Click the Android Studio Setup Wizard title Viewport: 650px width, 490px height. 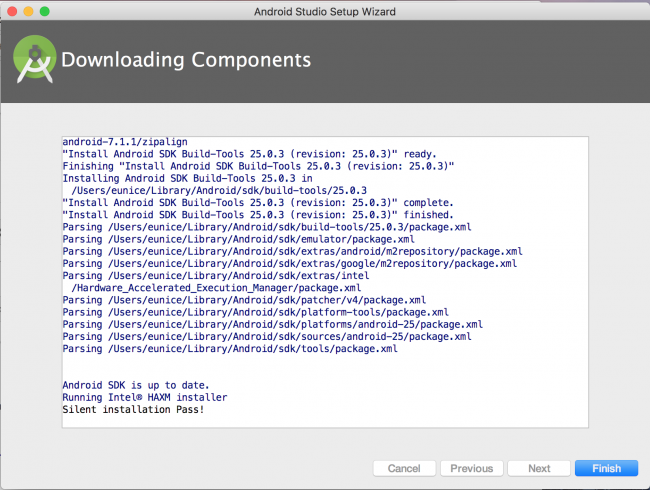click(x=325, y=12)
